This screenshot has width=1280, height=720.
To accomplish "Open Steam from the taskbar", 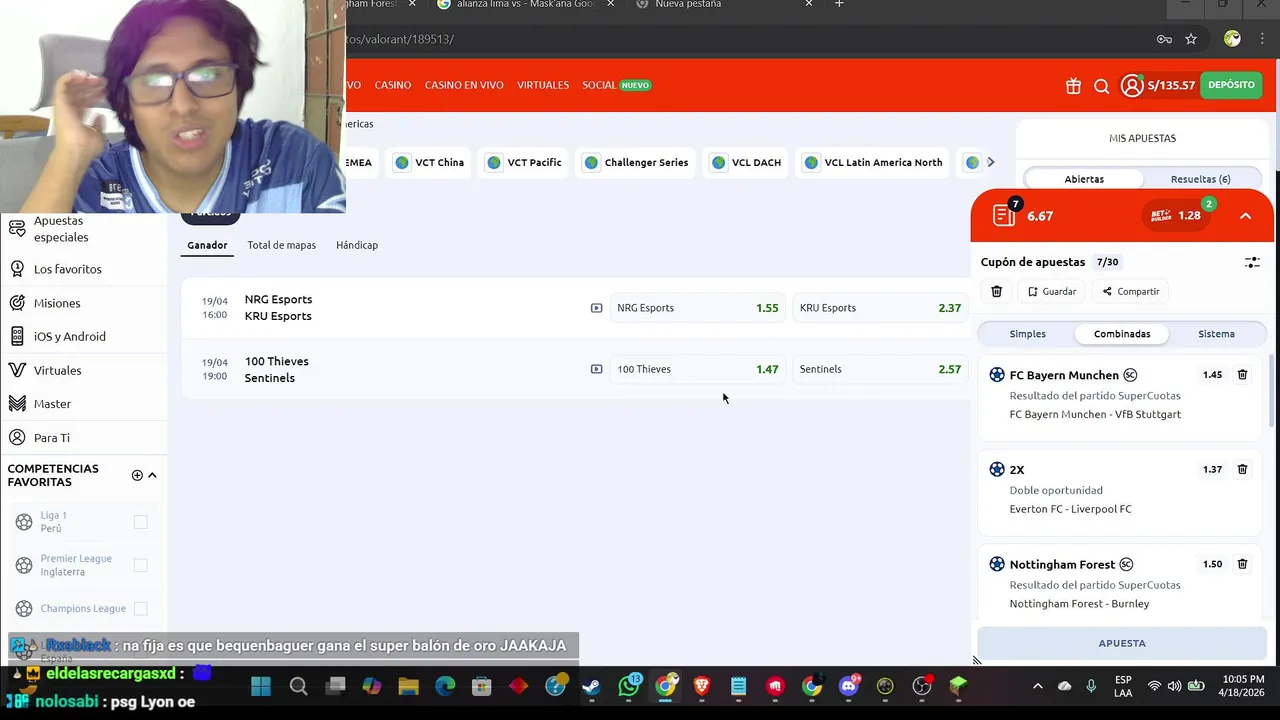I will point(591,686).
